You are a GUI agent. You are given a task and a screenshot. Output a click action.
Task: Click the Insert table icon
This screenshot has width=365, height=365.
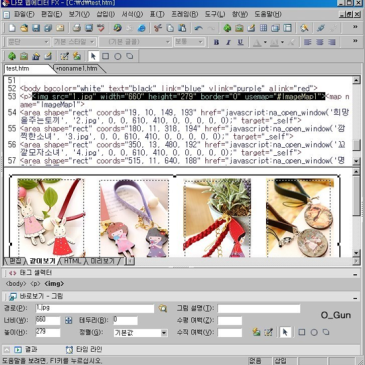pyautogui.click(x=263, y=28)
